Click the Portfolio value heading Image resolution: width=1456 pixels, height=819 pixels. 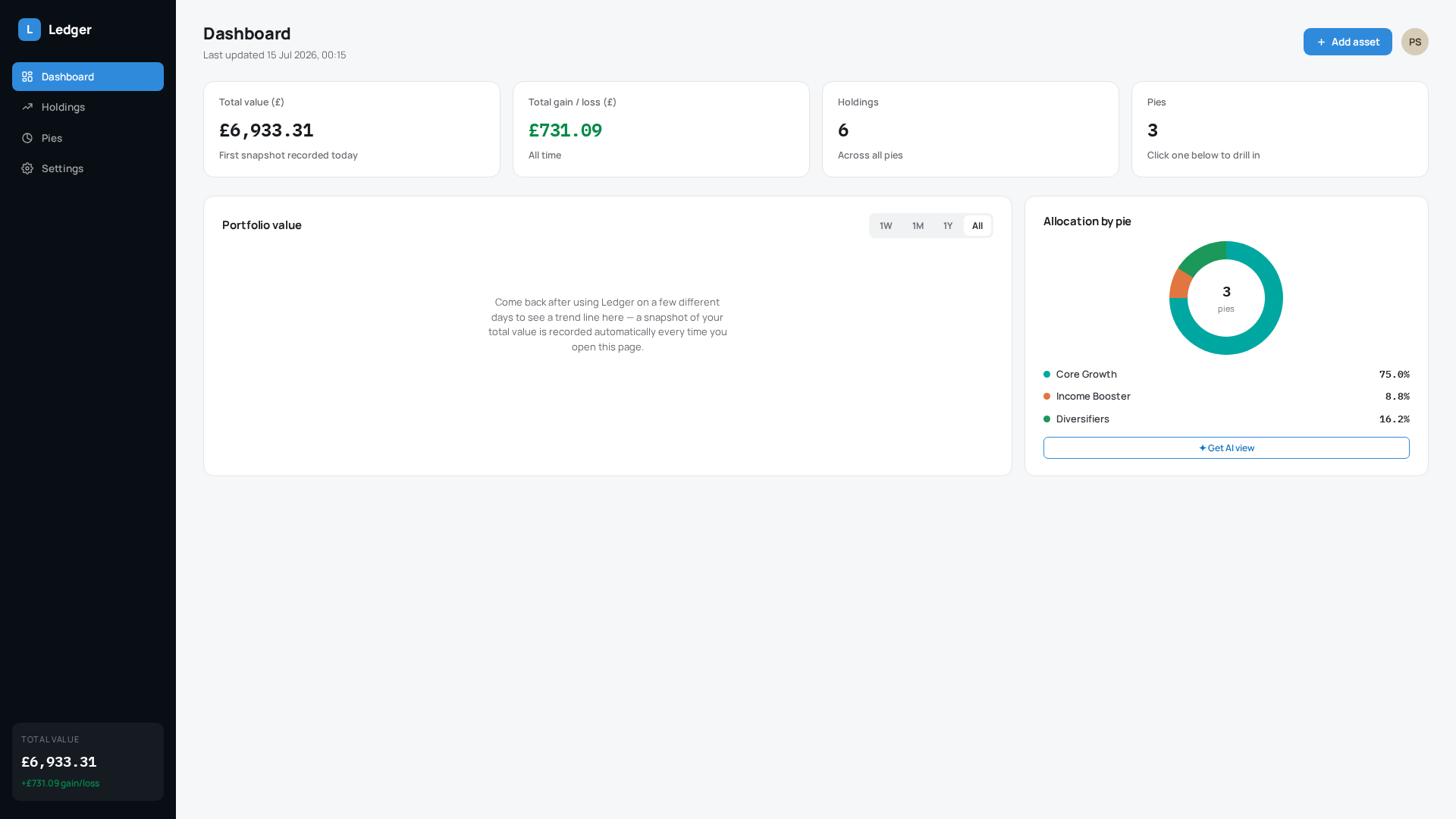pos(262,225)
